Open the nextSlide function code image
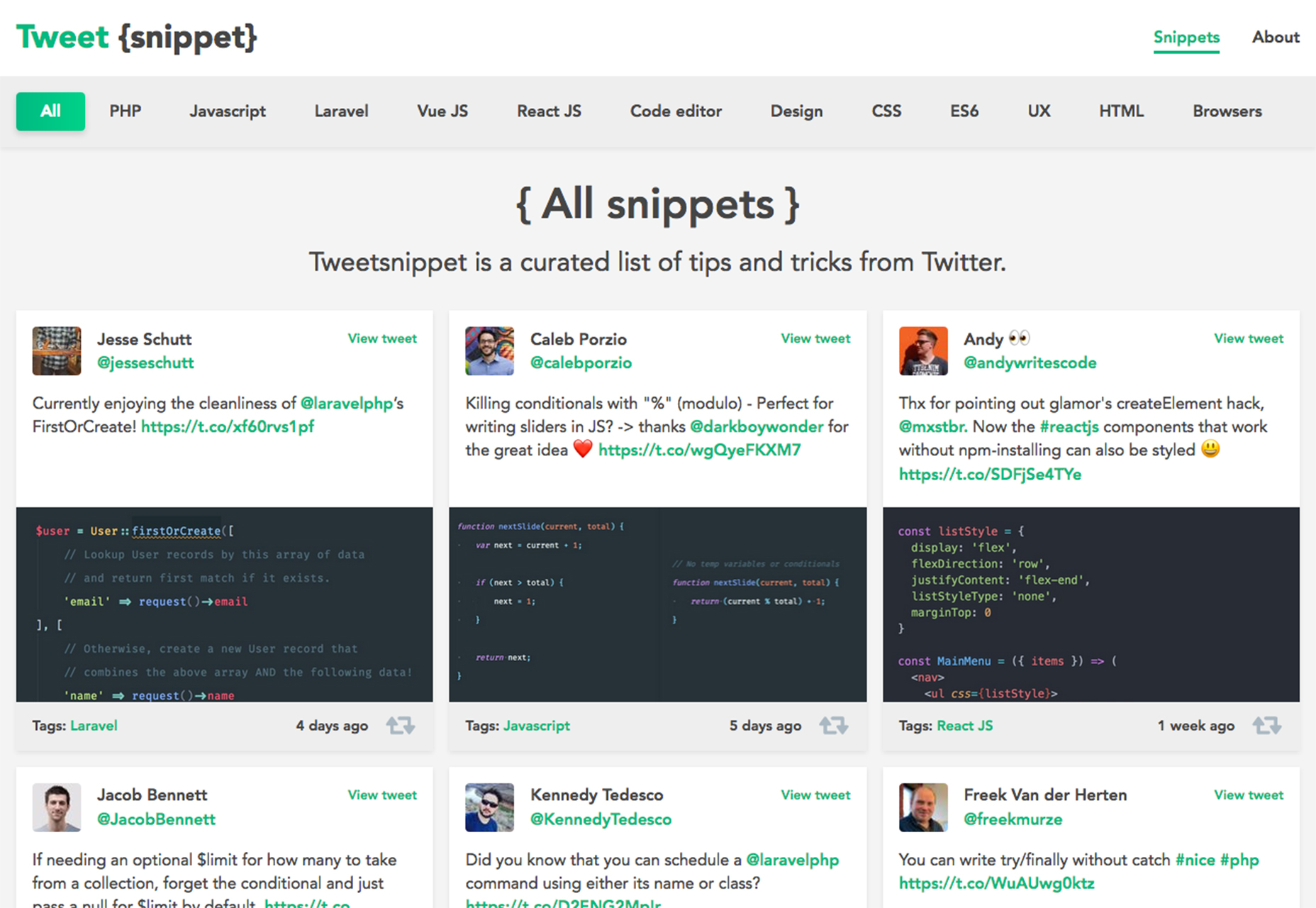The height and width of the screenshot is (908, 1316). pos(658,604)
